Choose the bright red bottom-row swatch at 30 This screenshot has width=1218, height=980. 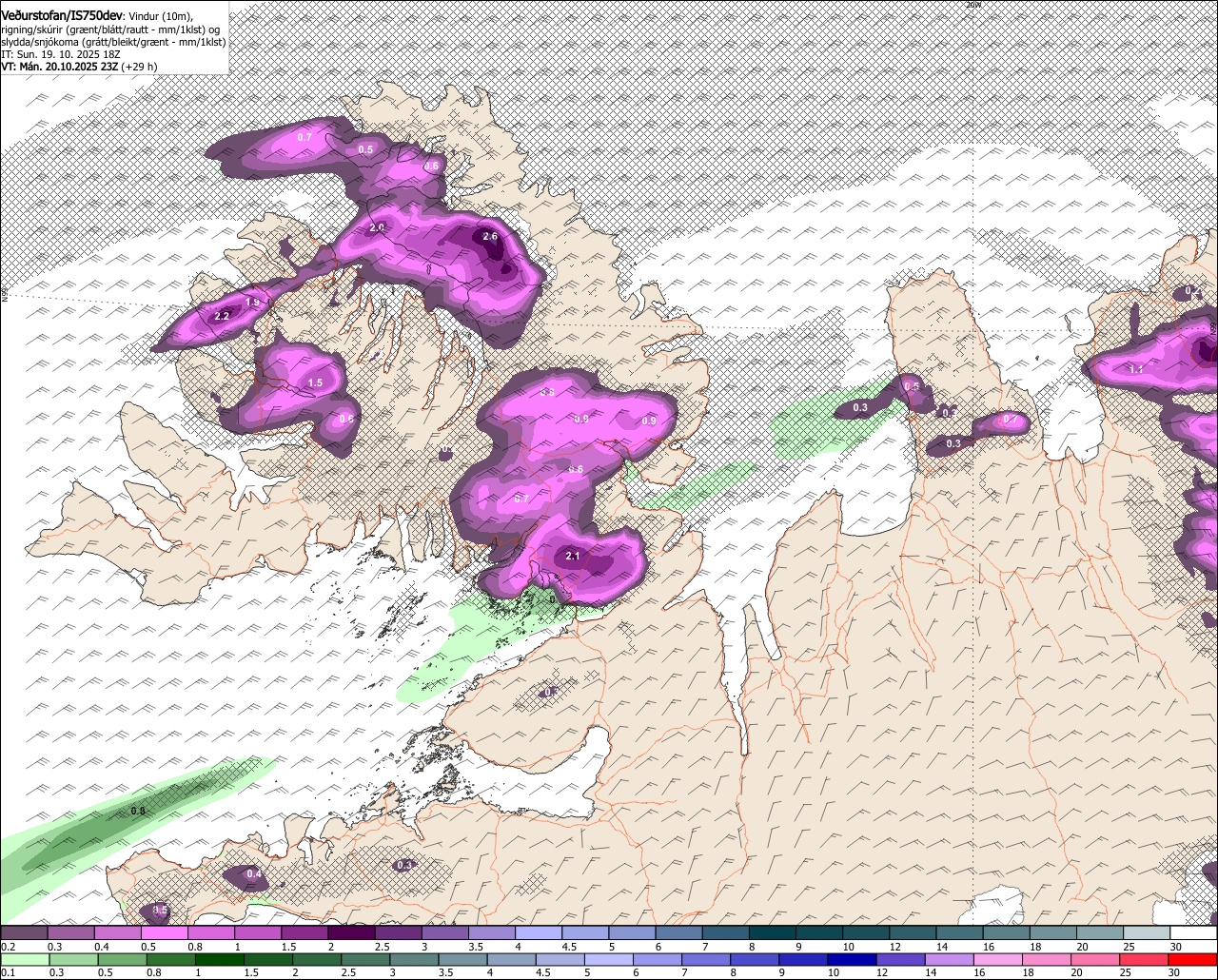coord(1194,959)
